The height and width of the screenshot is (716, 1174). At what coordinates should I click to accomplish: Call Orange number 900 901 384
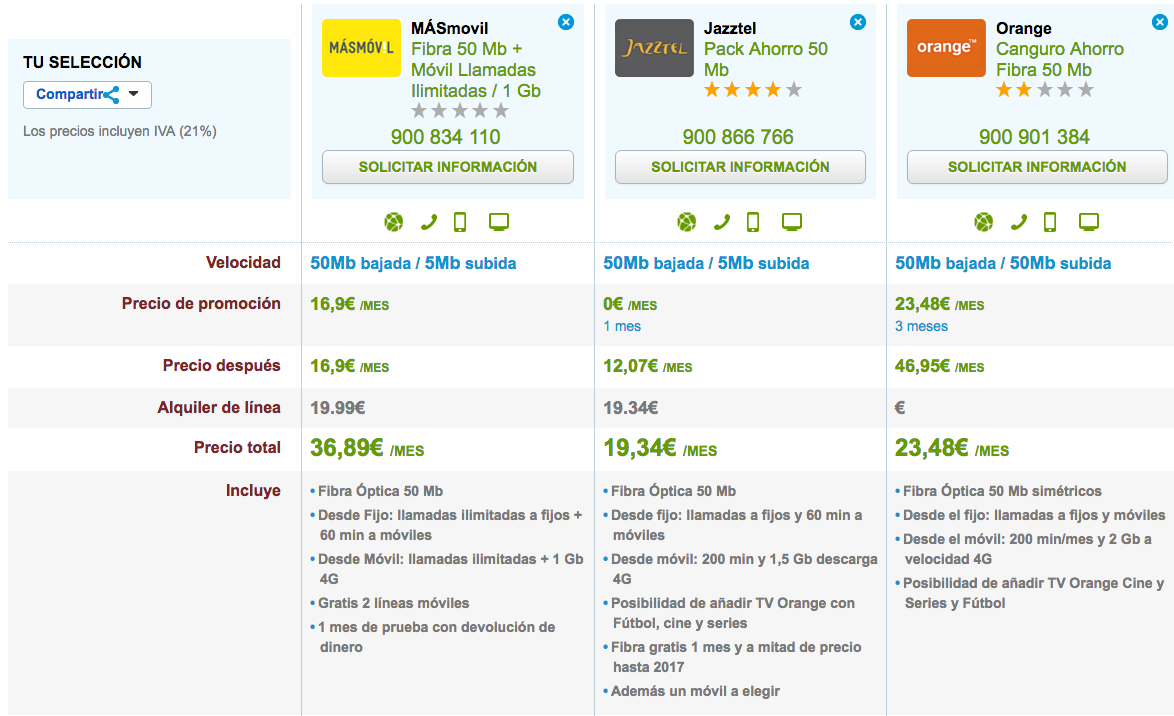1034,137
